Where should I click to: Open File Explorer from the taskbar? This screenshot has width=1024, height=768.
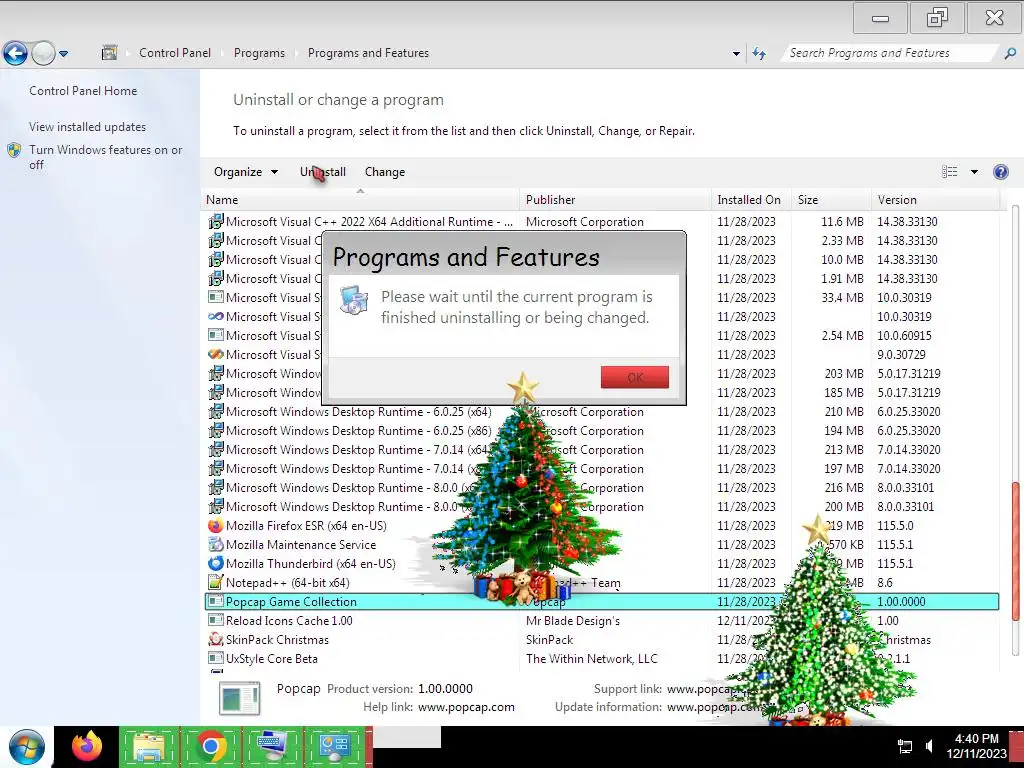click(x=149, y=747)
